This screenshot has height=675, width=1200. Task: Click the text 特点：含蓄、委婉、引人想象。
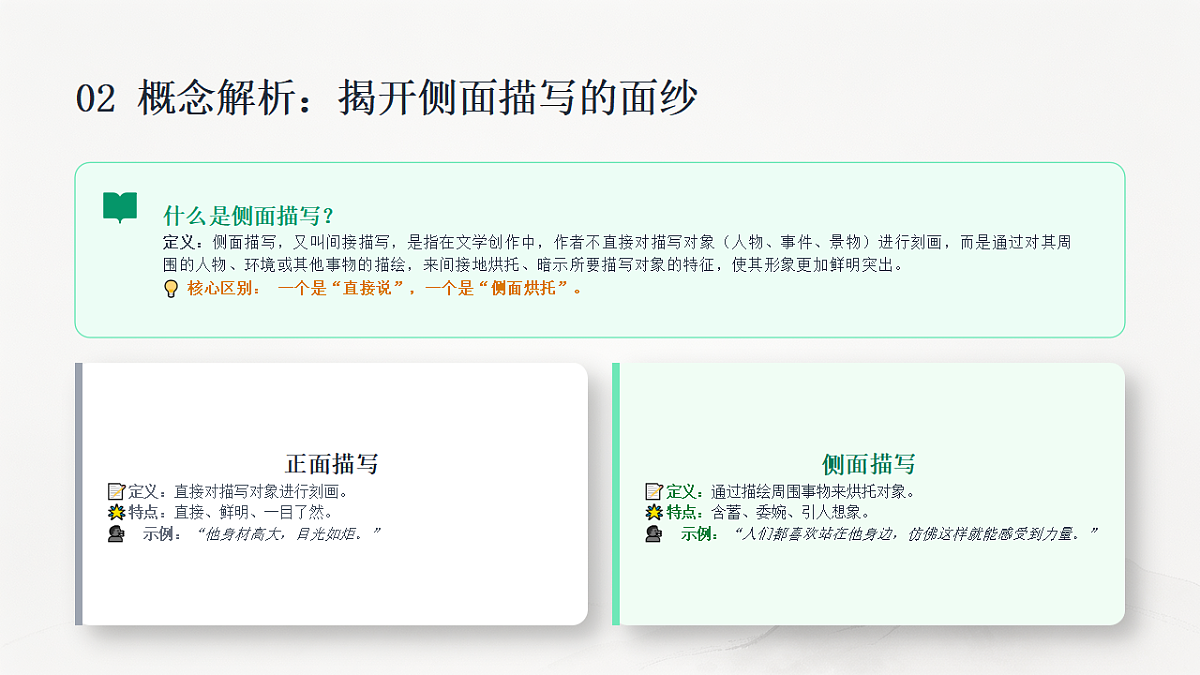click(768, 512)
